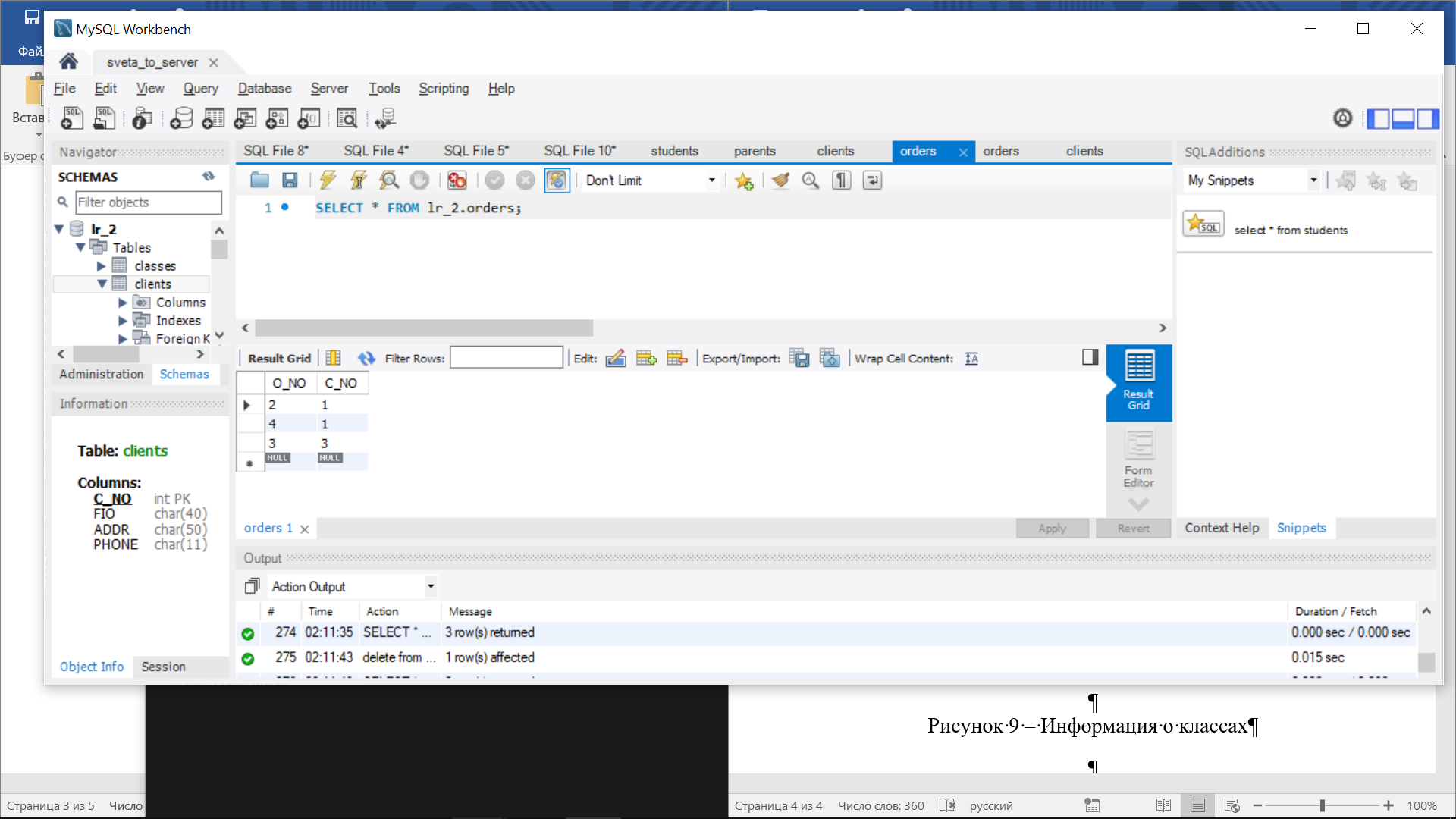Screen dimensions: 1456x819
Task: Toggle bottom output panel visibility
Action: (1403, 119)
